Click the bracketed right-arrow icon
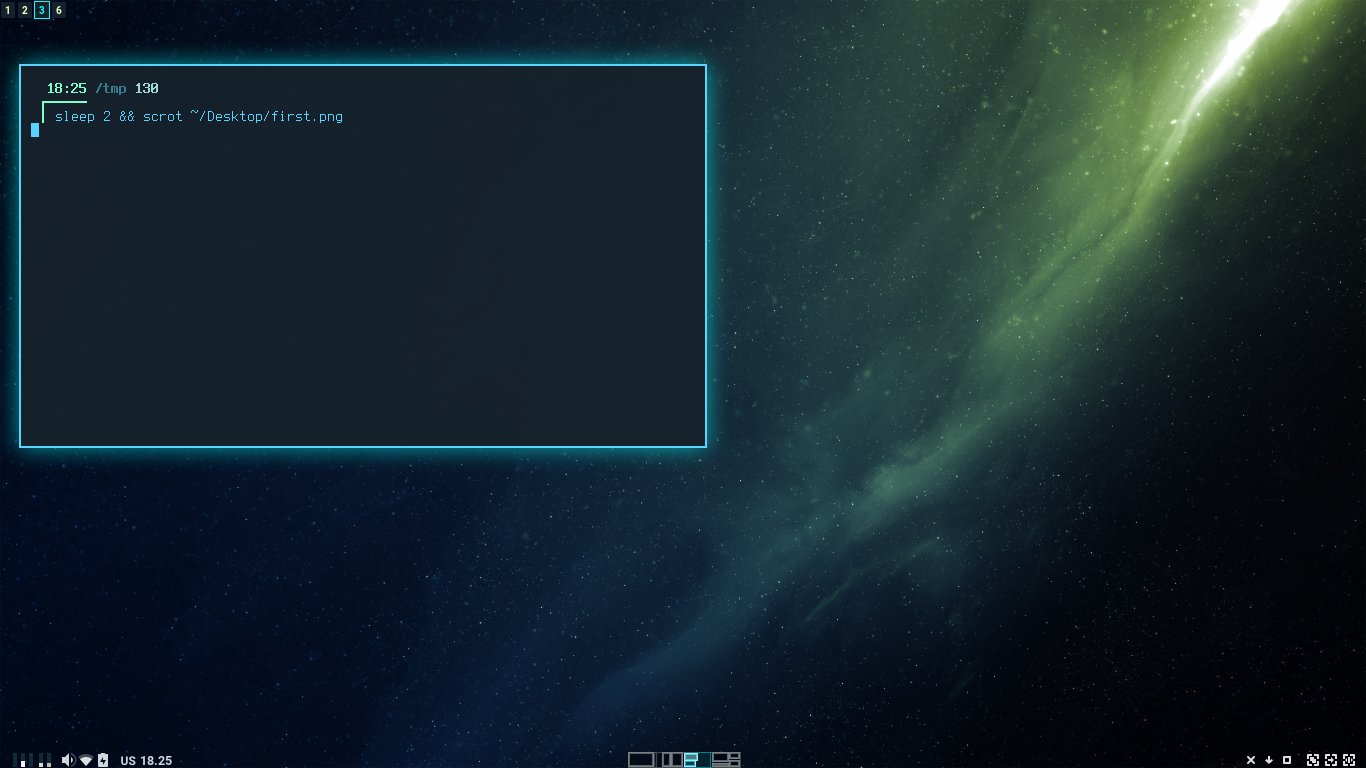This screenshot has height=768, width=1366. click(1331, 760)
